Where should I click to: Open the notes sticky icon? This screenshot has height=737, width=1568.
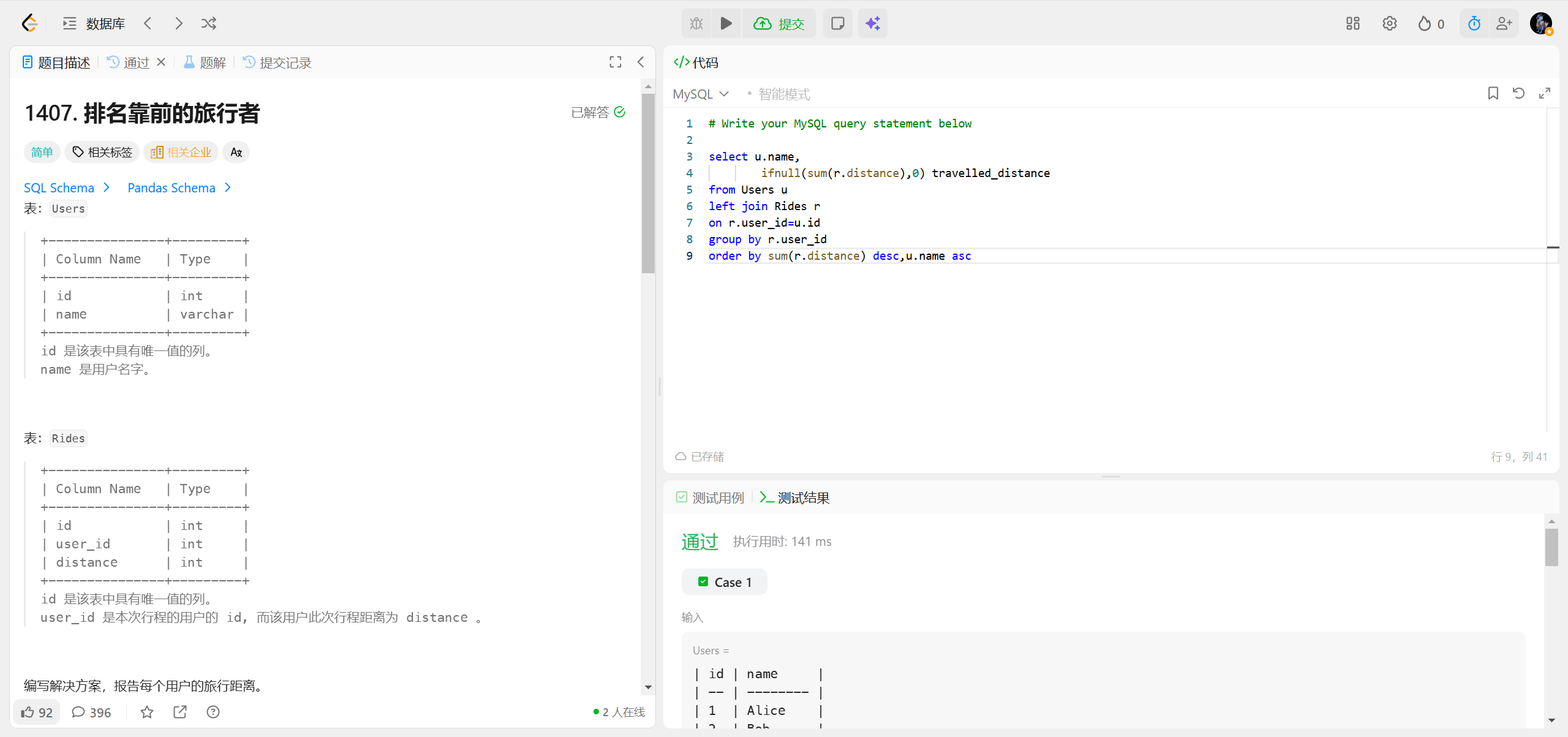837,23
